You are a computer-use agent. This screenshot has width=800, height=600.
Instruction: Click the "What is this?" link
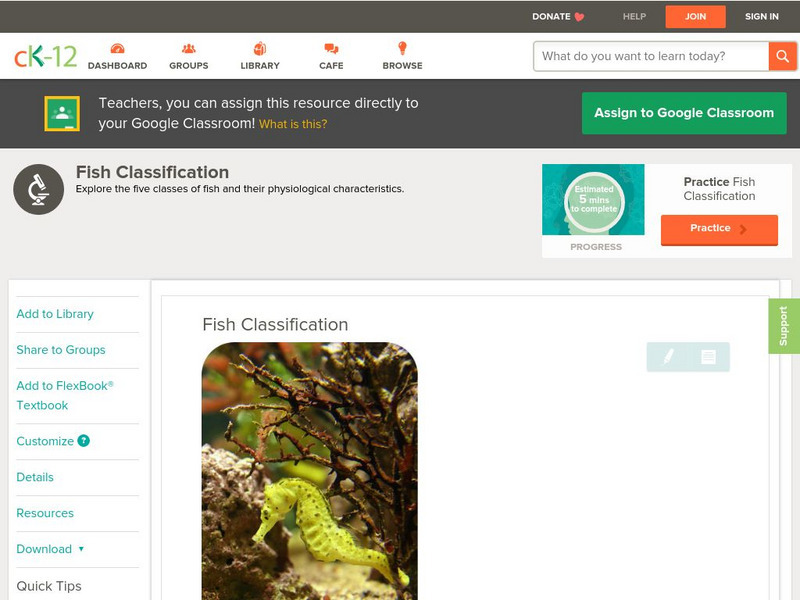pos(293,124)
